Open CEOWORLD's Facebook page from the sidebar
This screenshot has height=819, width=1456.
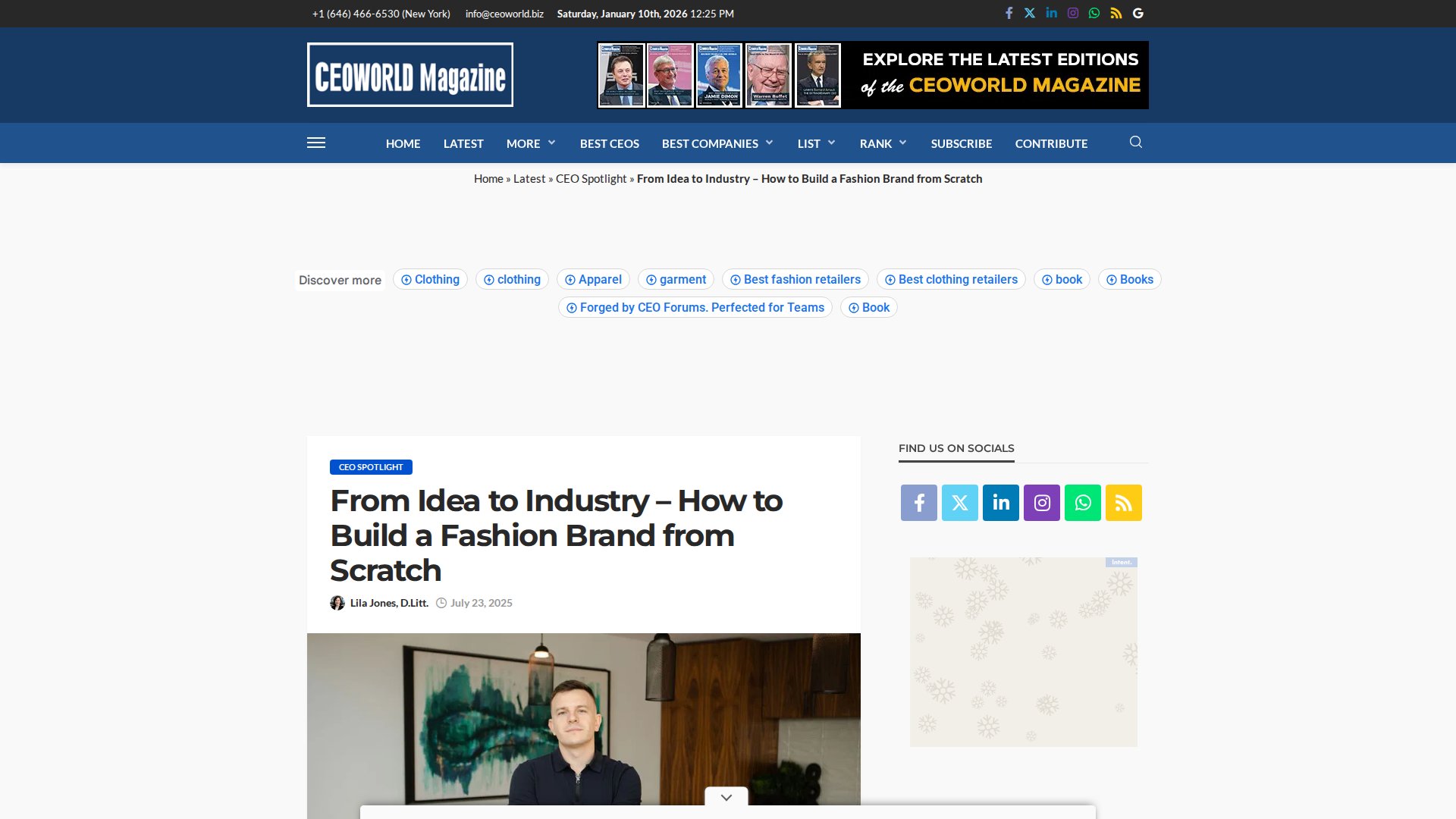[918, 503]
